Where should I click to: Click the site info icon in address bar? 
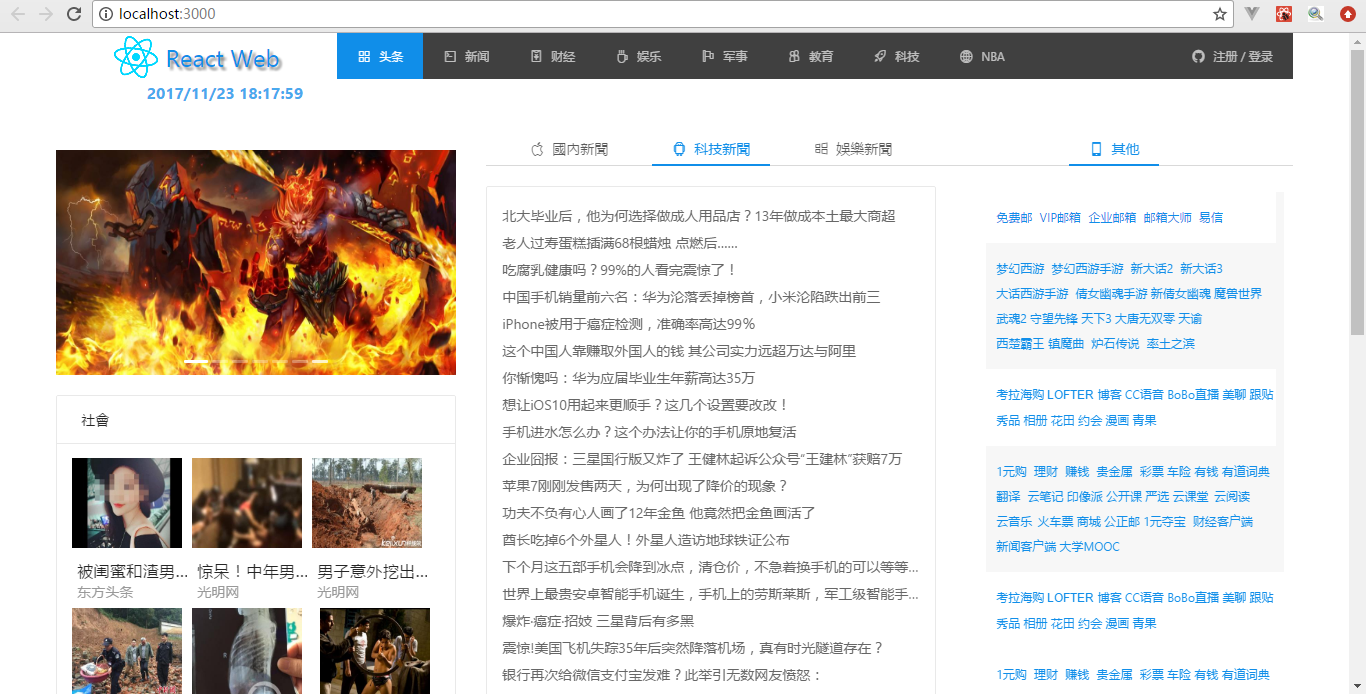pos(106,14)
